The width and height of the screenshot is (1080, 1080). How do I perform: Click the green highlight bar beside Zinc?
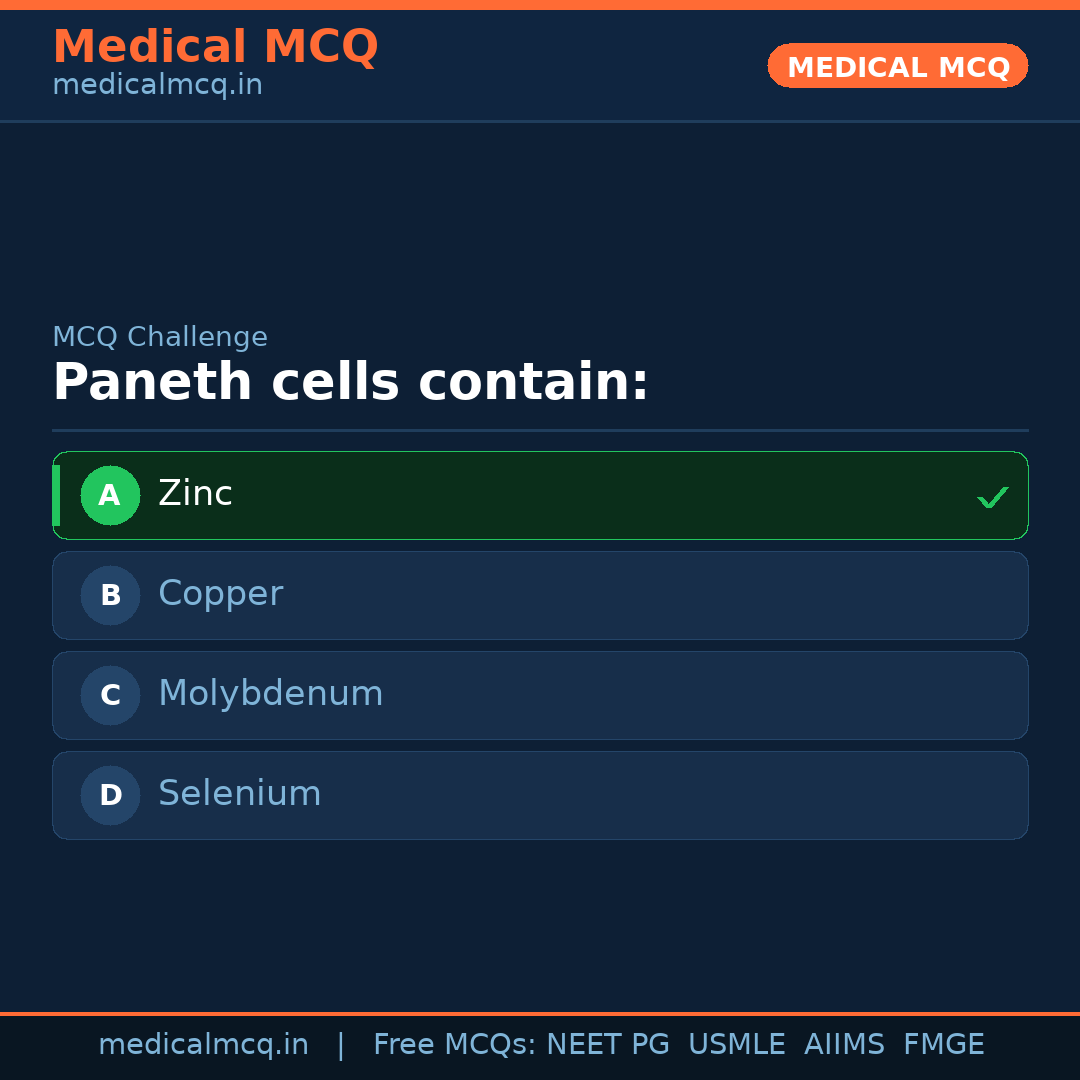57,495
